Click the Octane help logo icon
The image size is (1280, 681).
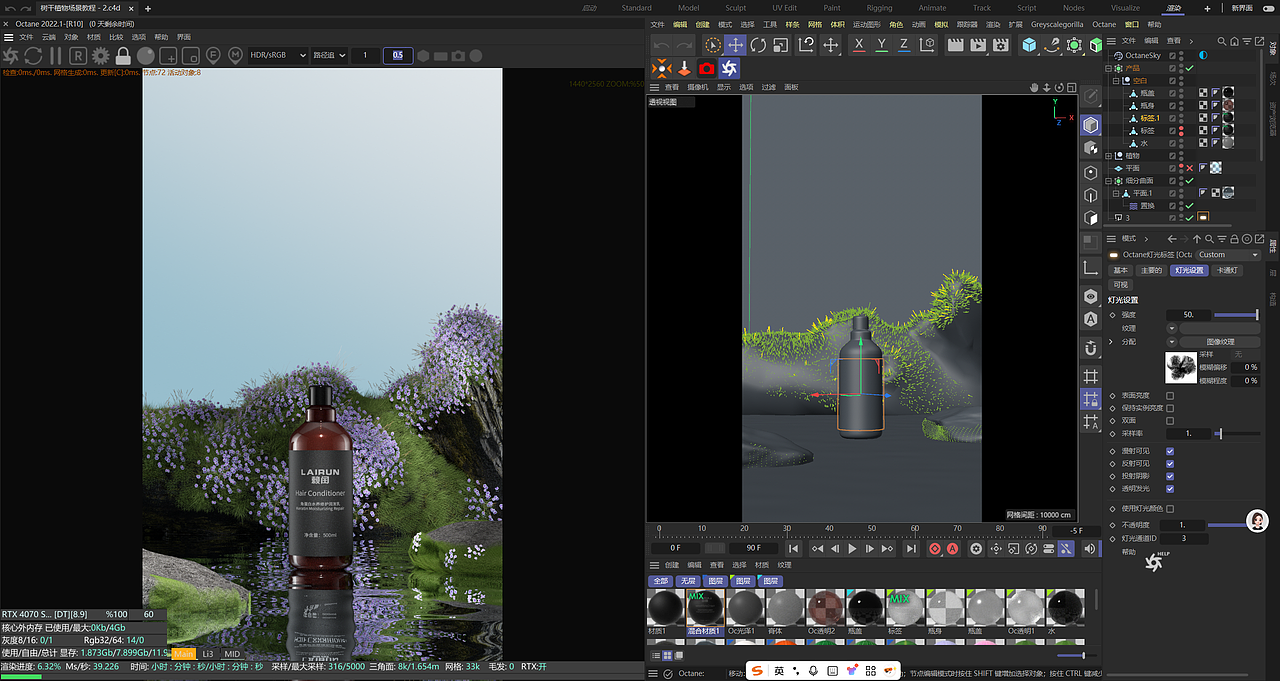pos(1154,563)
